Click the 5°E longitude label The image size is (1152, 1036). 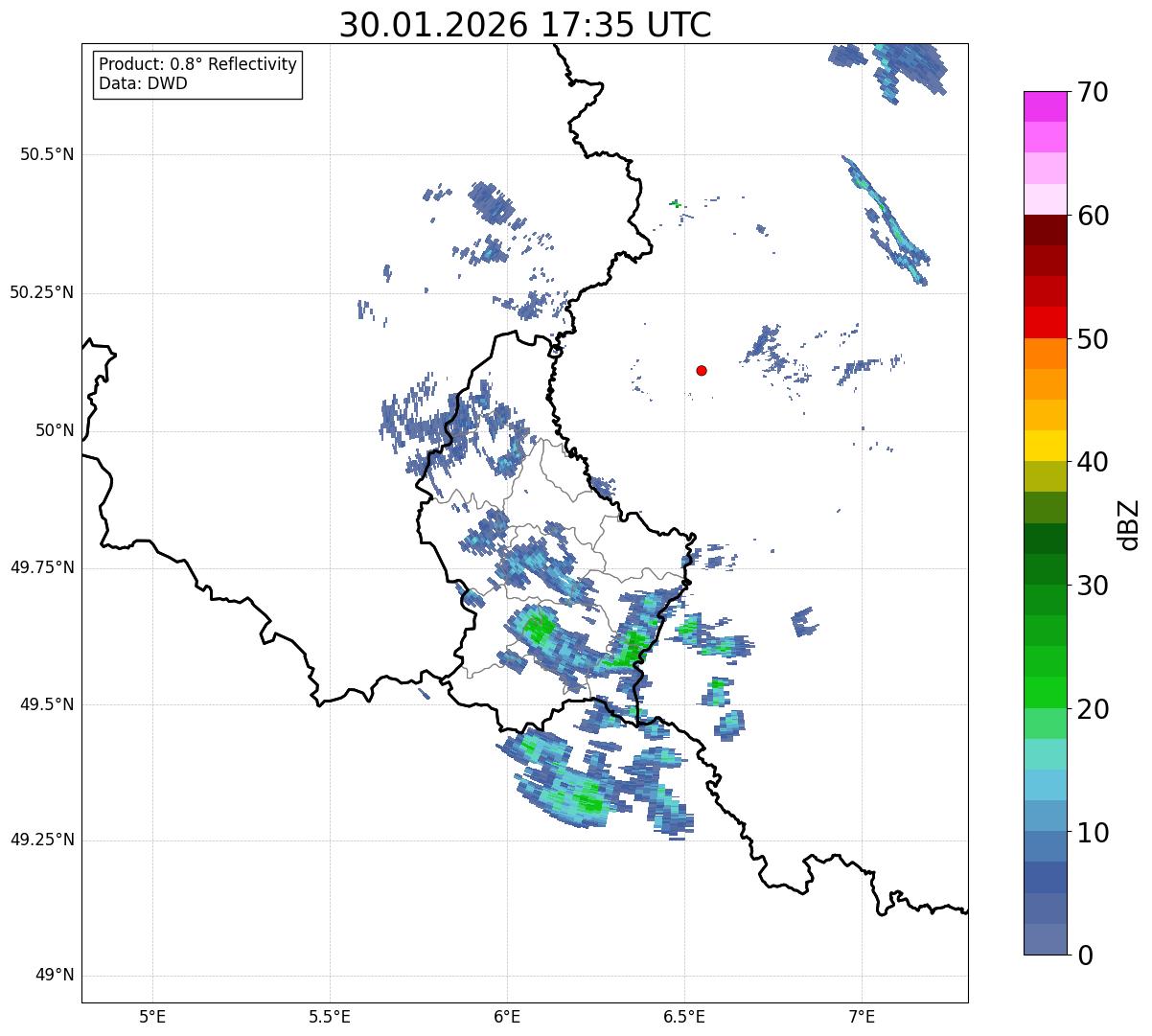click(152, 1017)
